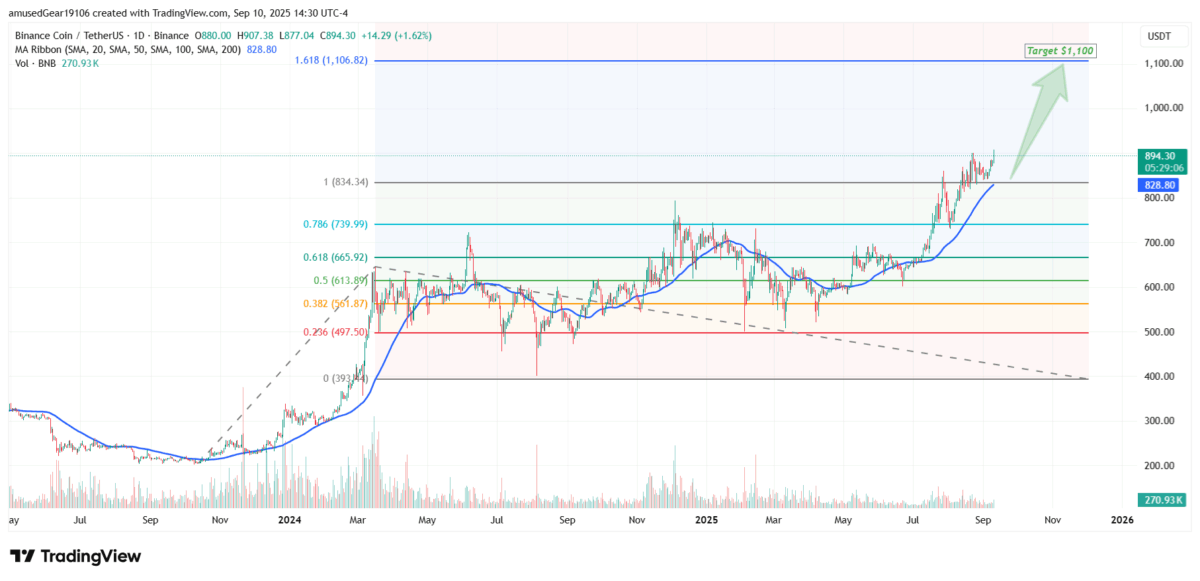Click the TradingView logo at bottom left
Image resolution: width=1200 pixels, height=581 pixels.
click(x=75, y=556)
